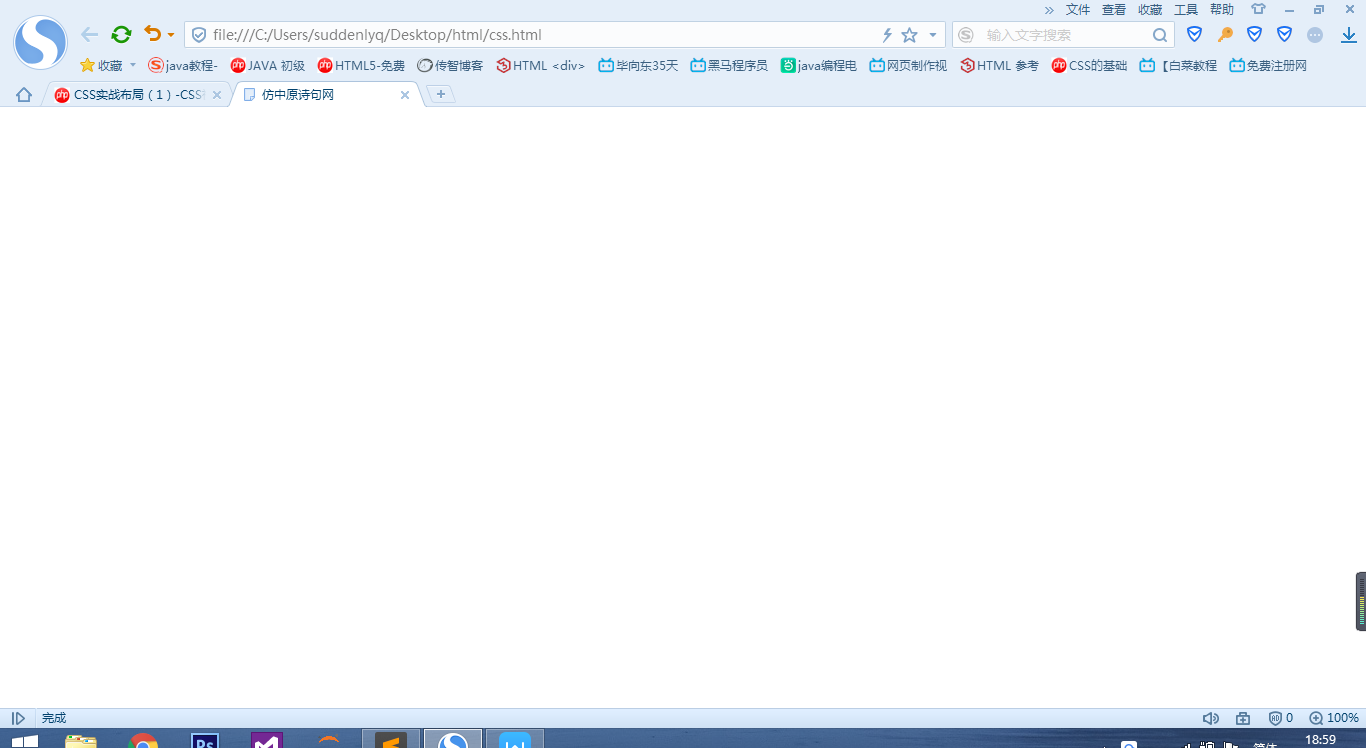Screen dimensions: 1366x748
Task: Click the magnifier search icon
Action: [1160, 35]
